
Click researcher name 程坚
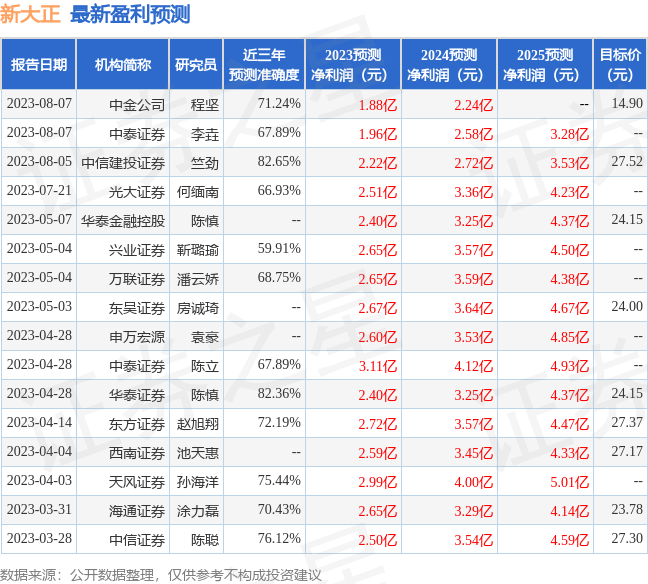(x=205, y=105)
